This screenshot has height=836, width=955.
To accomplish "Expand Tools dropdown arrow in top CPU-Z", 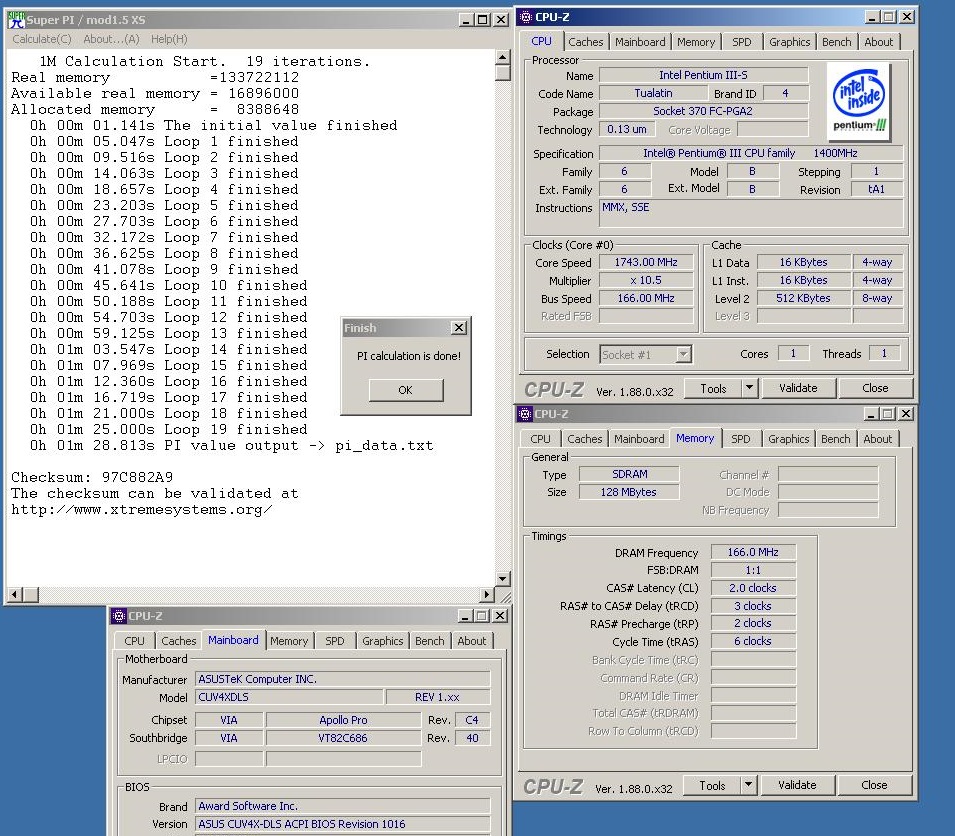I will [749, 388].
